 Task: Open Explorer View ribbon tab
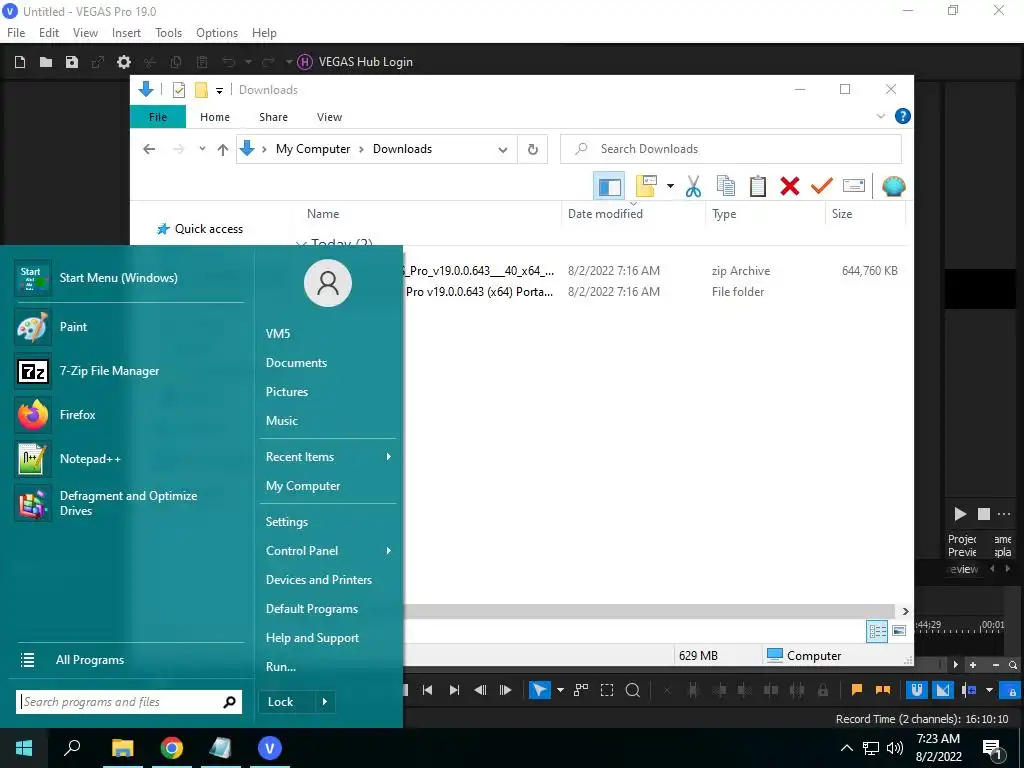tap(329, 117)
